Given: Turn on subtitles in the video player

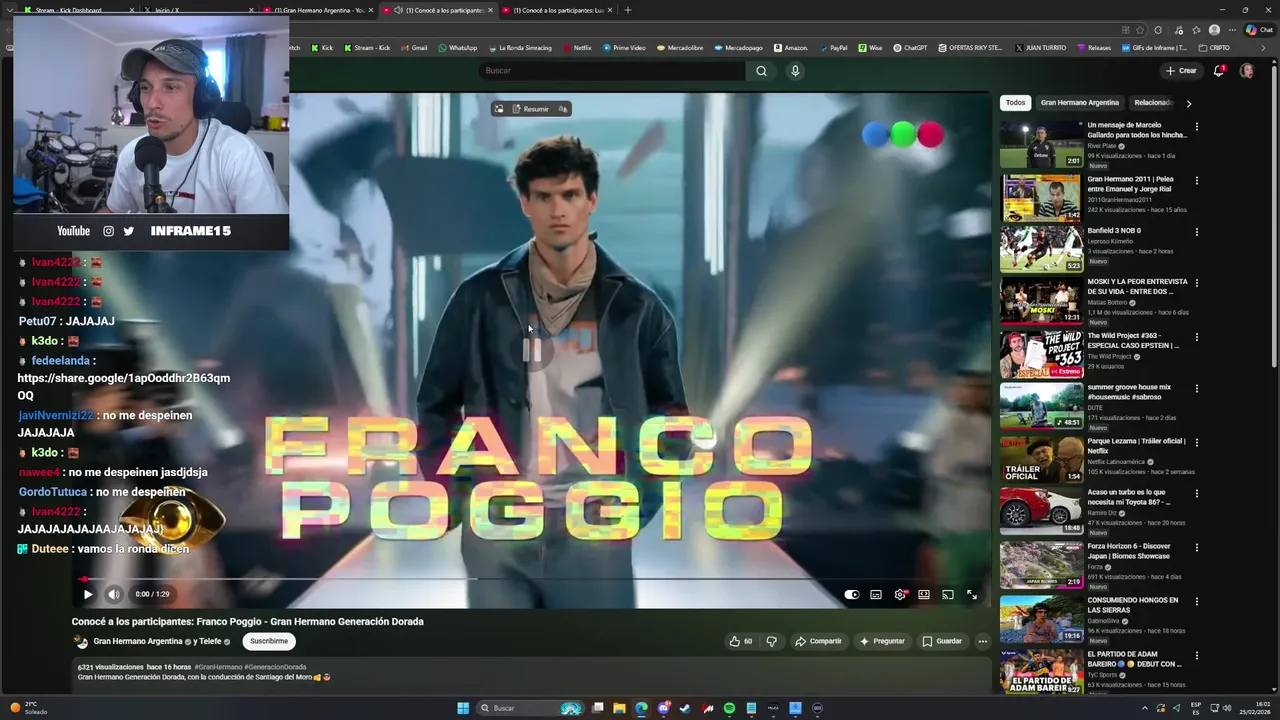Looking at the screenshot, I should pos(876,594).
